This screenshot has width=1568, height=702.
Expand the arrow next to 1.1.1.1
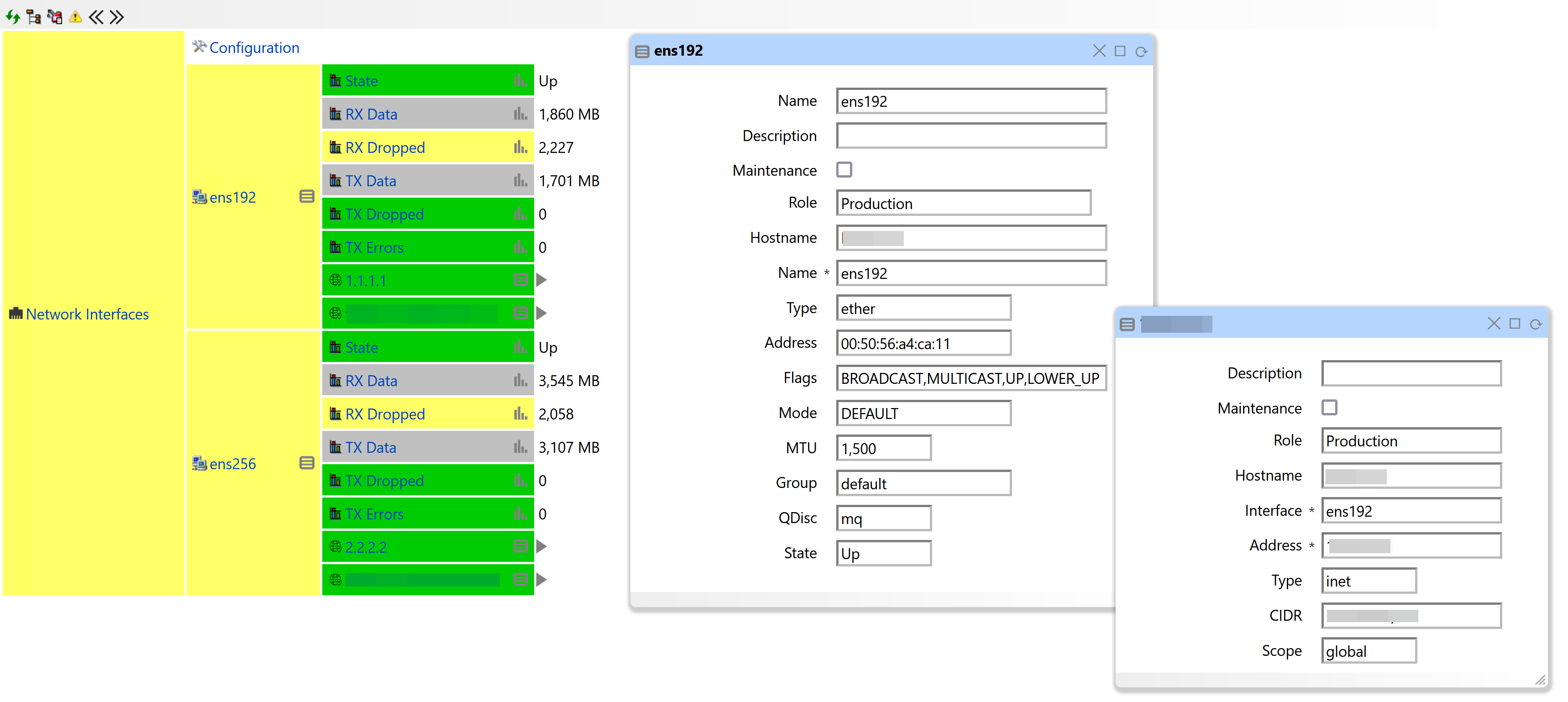(541, 279)
